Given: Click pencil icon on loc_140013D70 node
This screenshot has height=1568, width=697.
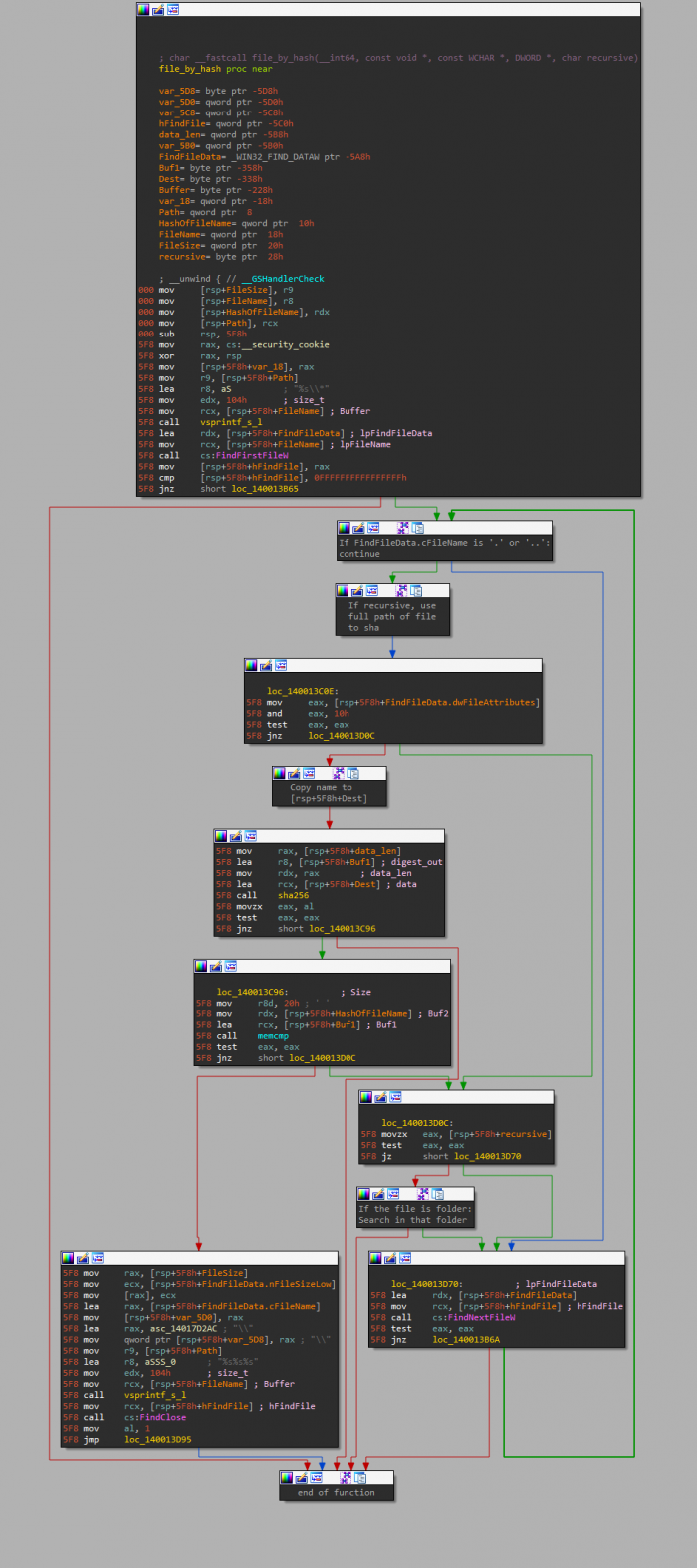Looking at the screenshot, I should pyautogui.click(x=390, y=1258).
